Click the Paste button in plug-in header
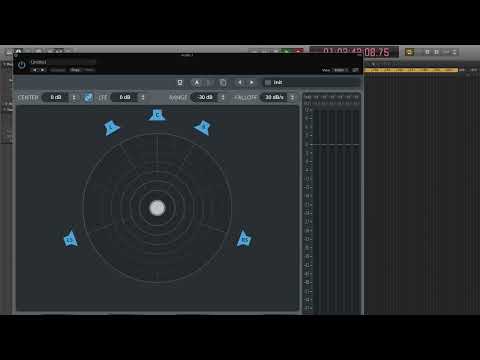Screen dimensions: 480x360 point(89,70)
